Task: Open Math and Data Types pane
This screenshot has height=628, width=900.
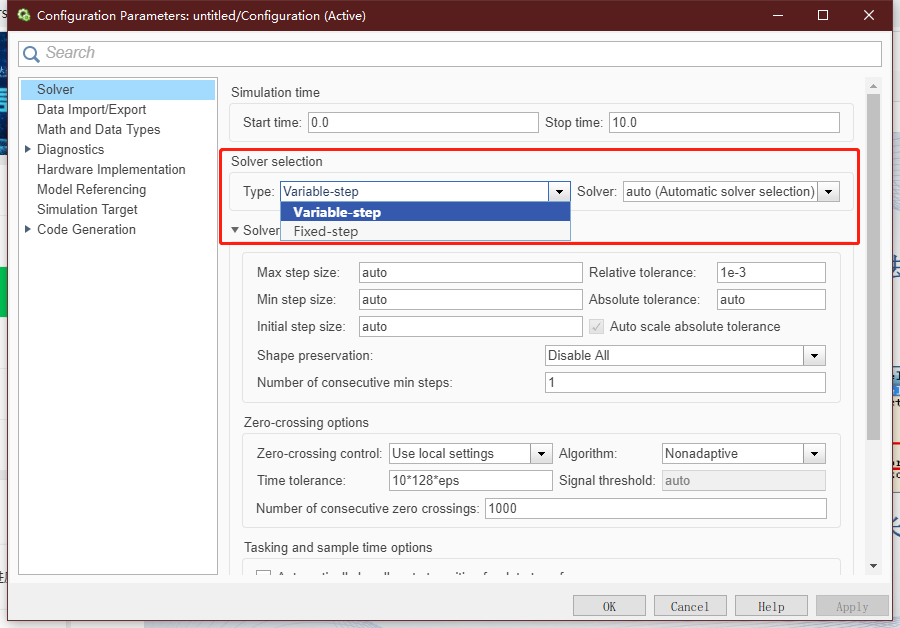Action: (x=98, y=130)
